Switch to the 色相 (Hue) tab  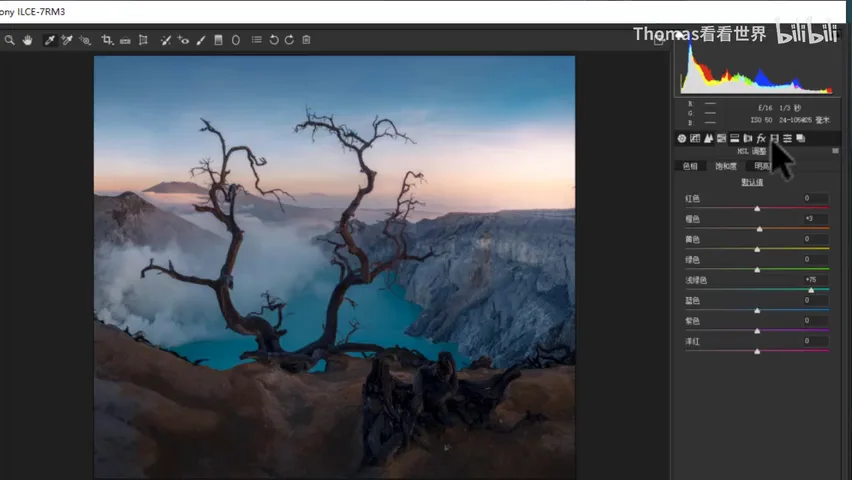pos(690,166)
